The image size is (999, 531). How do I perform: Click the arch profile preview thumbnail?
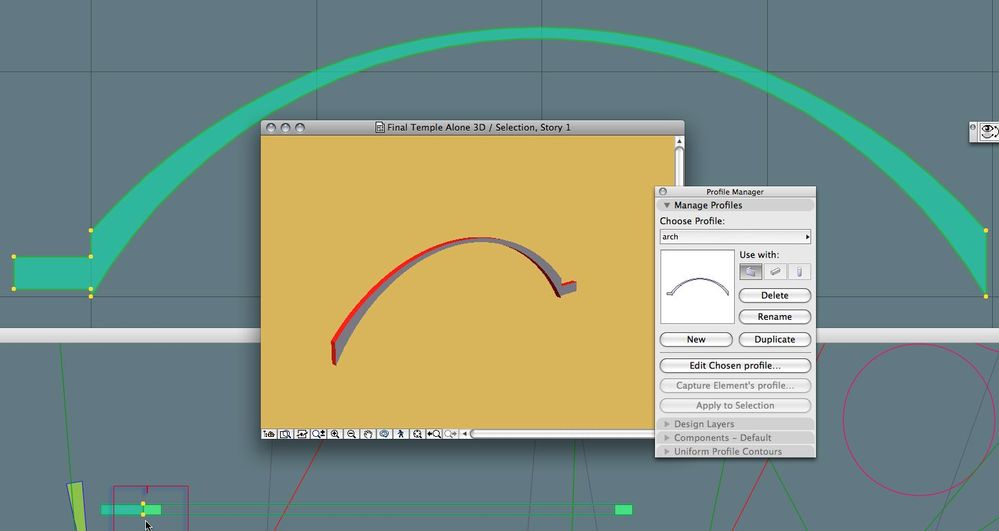pyautogui.click(x=698, y=286)
